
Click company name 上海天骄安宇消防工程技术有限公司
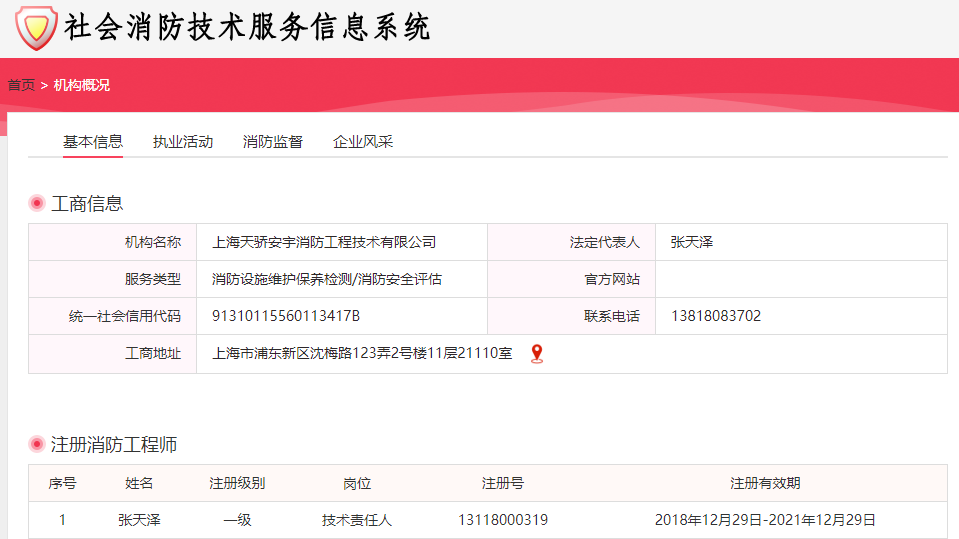click(324, 242)
